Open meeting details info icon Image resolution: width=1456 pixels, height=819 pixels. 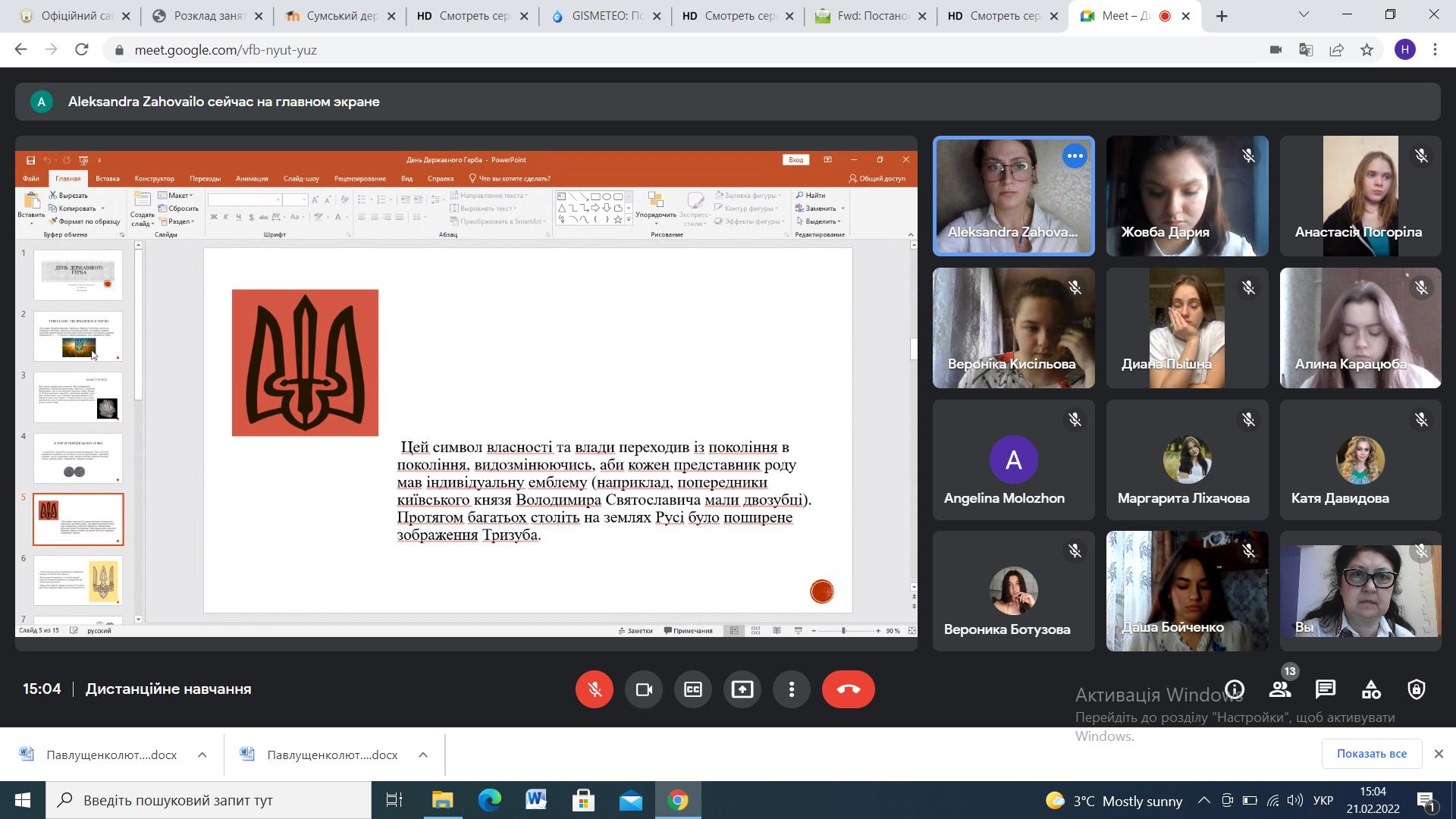(1235, 689)
